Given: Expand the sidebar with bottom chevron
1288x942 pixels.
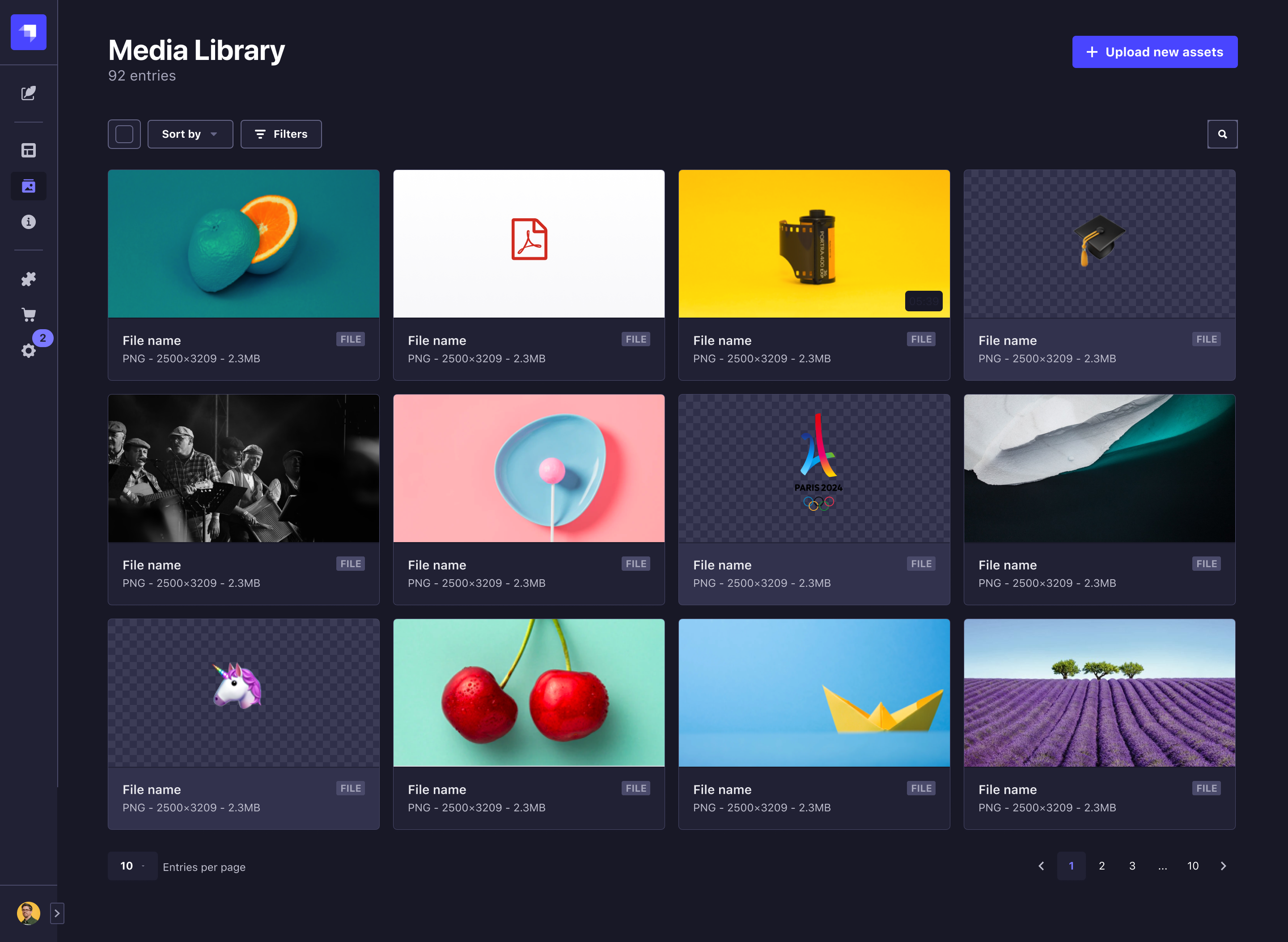Looking at the screenshot, I should coord(57,913).
